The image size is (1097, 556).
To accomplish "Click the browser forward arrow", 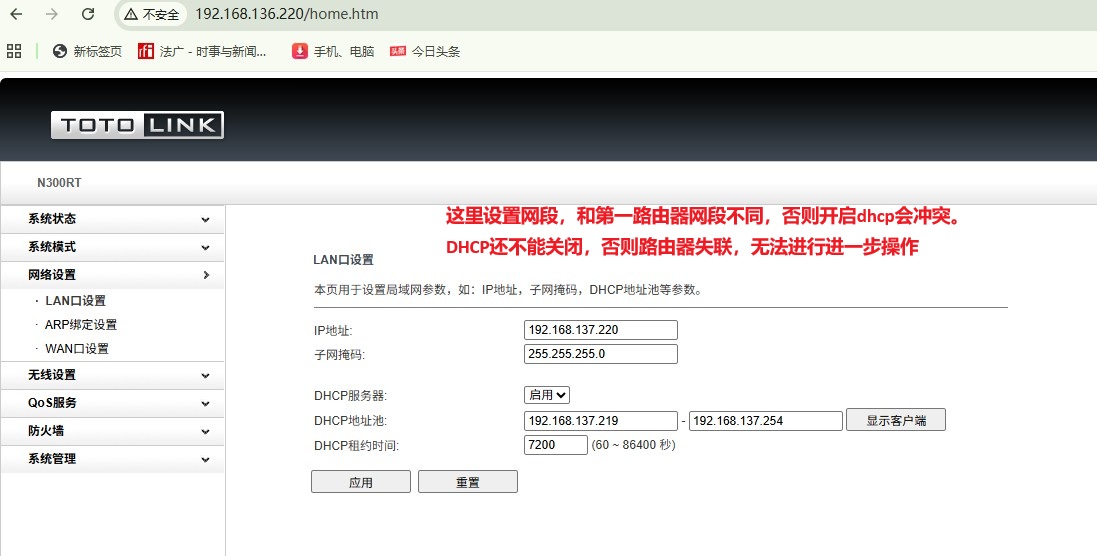I will (x=52, y=15).
